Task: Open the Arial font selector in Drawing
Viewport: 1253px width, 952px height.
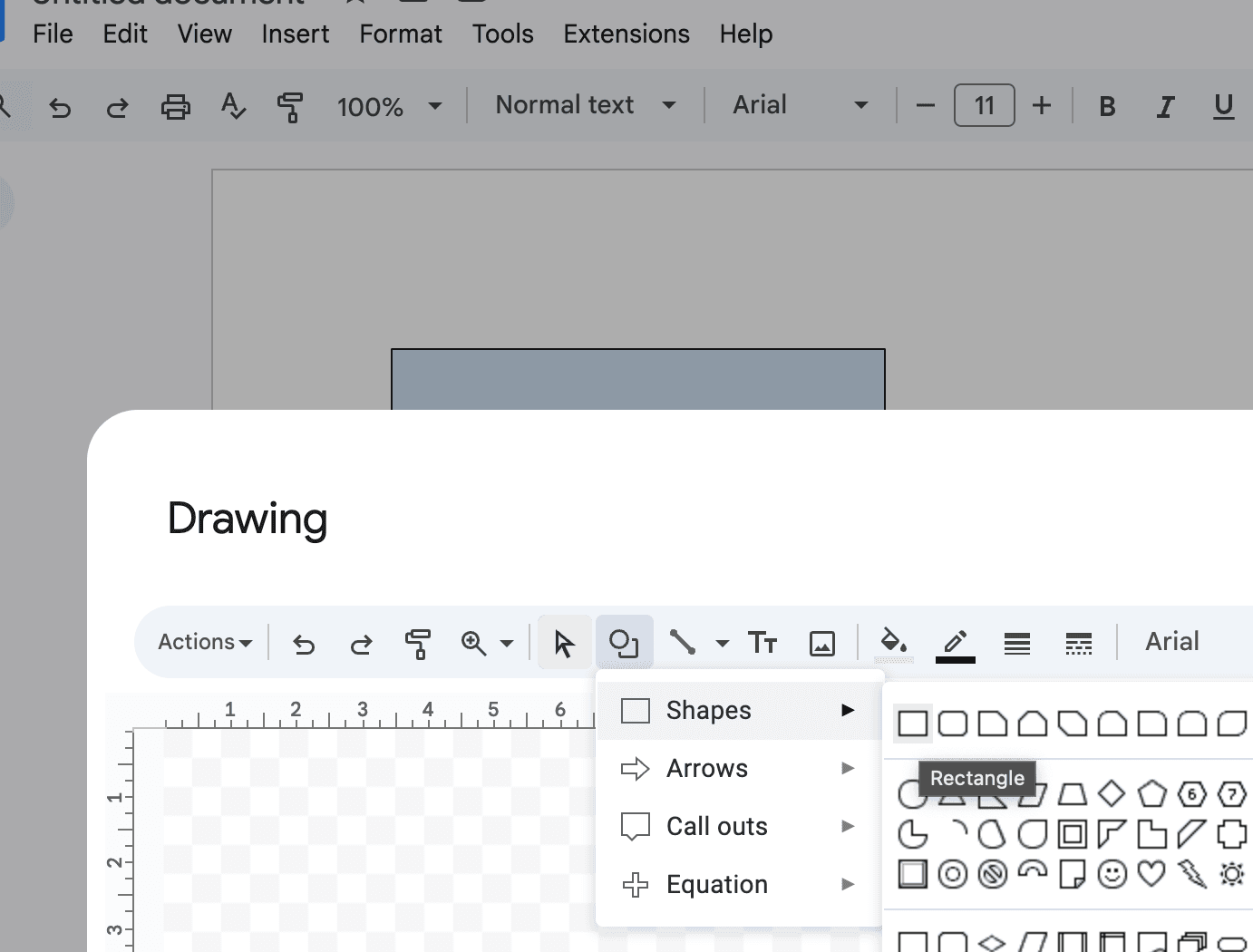Action: [x=1172, y=642]
